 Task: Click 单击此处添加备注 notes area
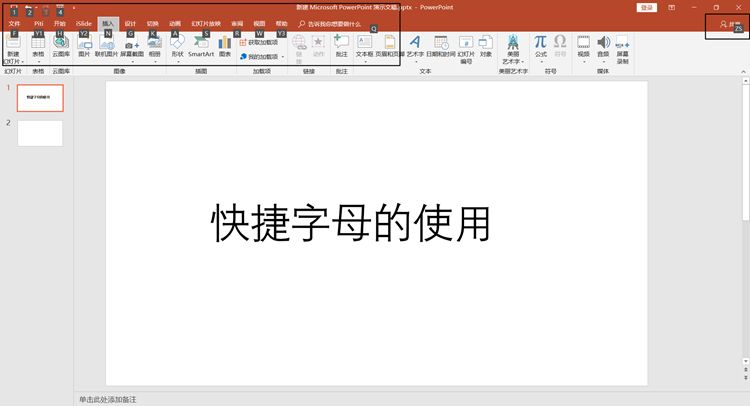[108, 399]
